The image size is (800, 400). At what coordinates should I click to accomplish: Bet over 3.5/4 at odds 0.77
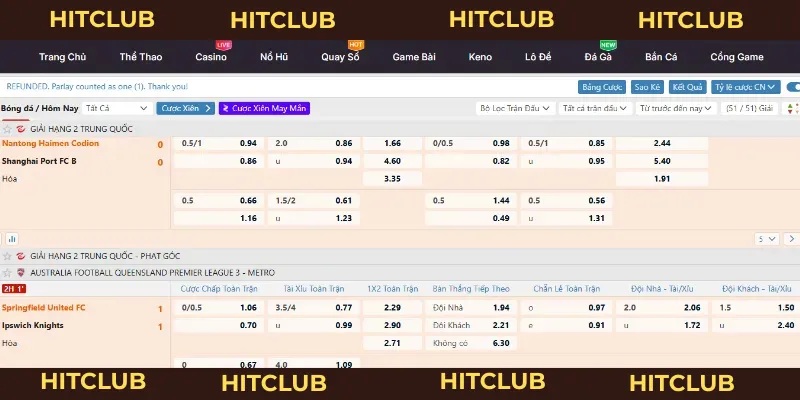[314, 308]
